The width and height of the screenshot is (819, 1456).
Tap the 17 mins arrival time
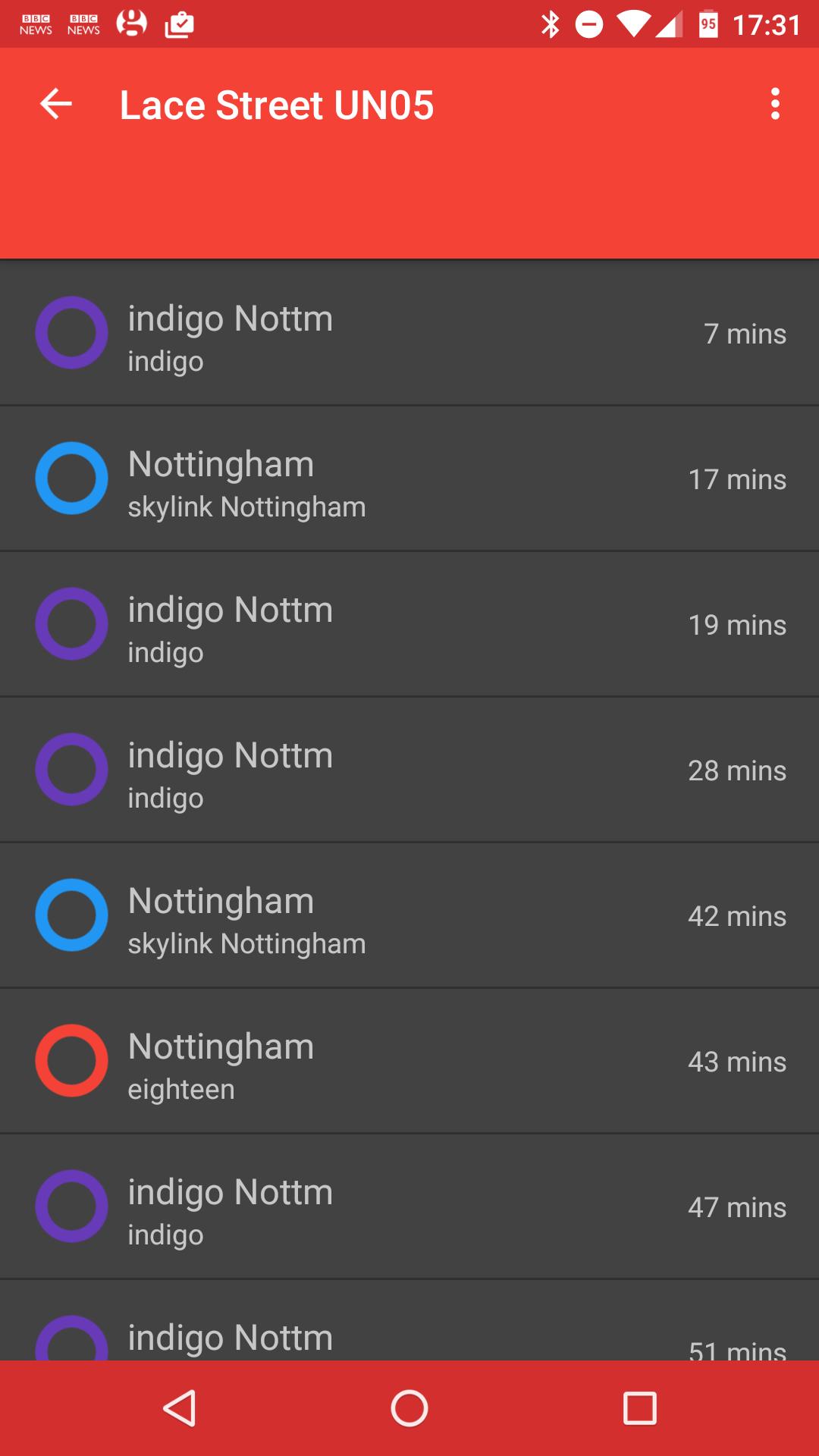(x=736, y=479)
